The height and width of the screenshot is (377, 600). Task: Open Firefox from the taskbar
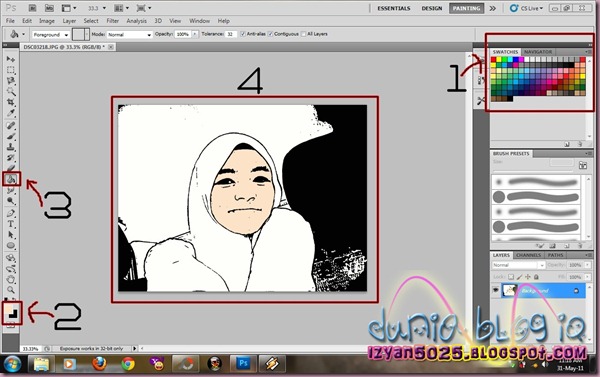pos(99,363)
